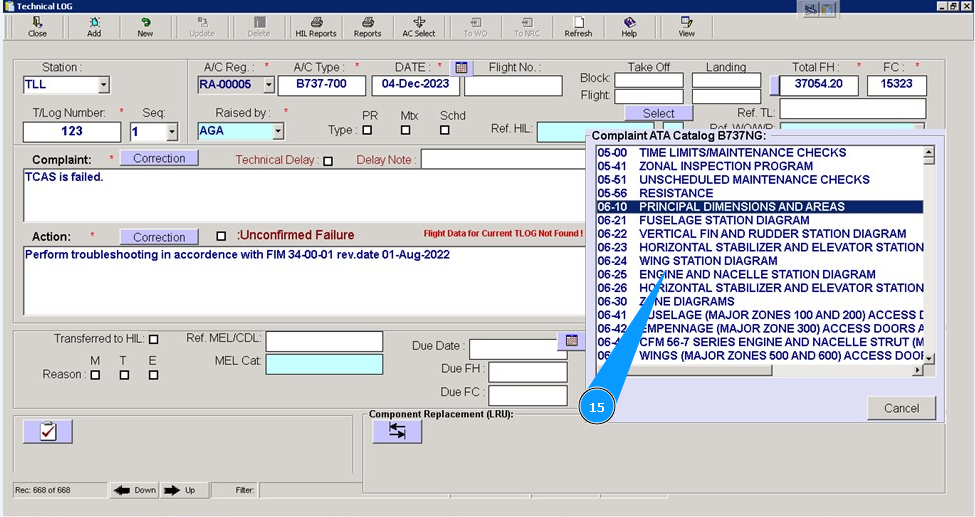Screen dimensions: 975x517
Task: Click the Due FH input field
Action: [528, 372]
